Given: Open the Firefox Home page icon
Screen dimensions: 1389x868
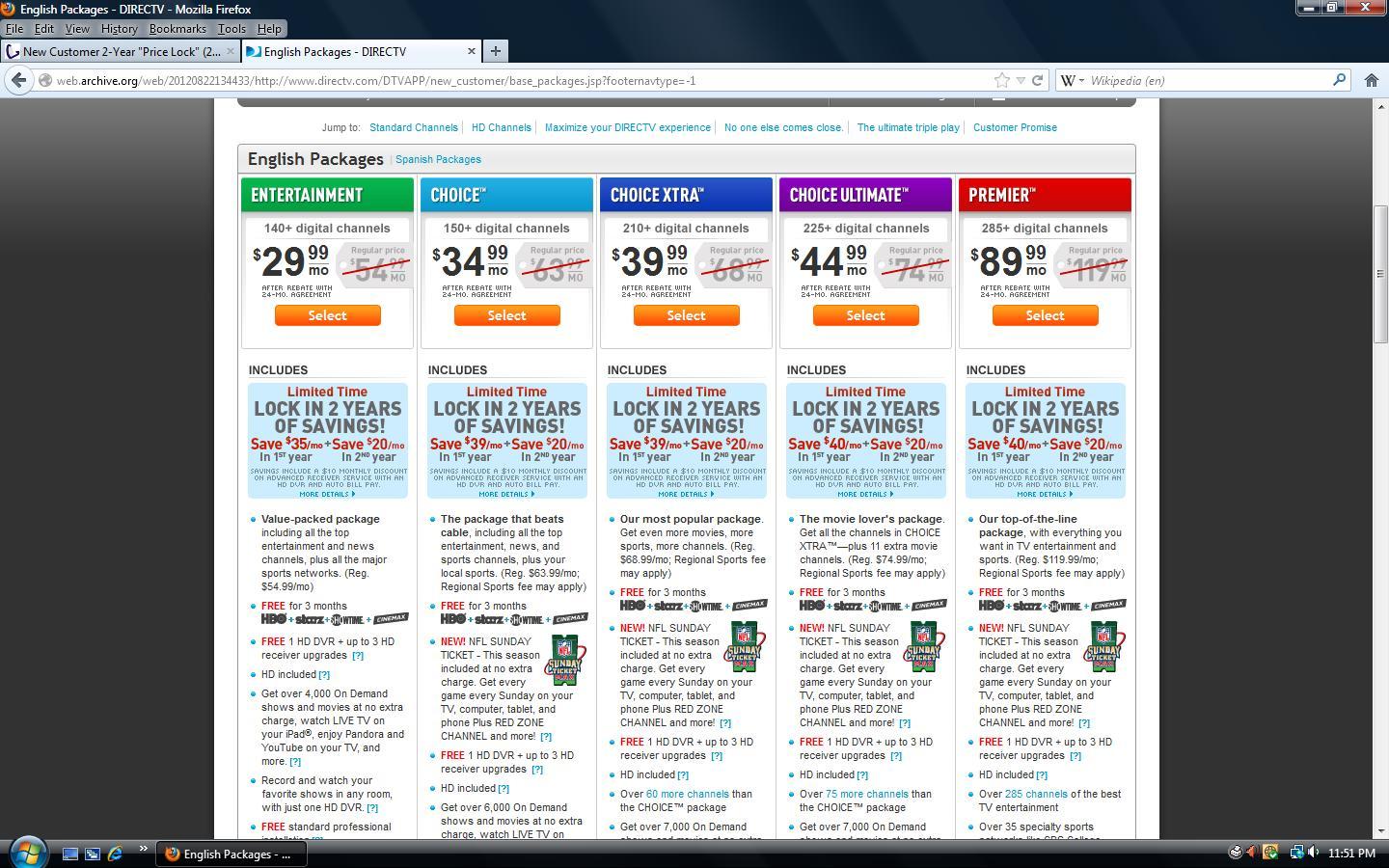Looking at the screenshot, I should (x=1371, y=80).
